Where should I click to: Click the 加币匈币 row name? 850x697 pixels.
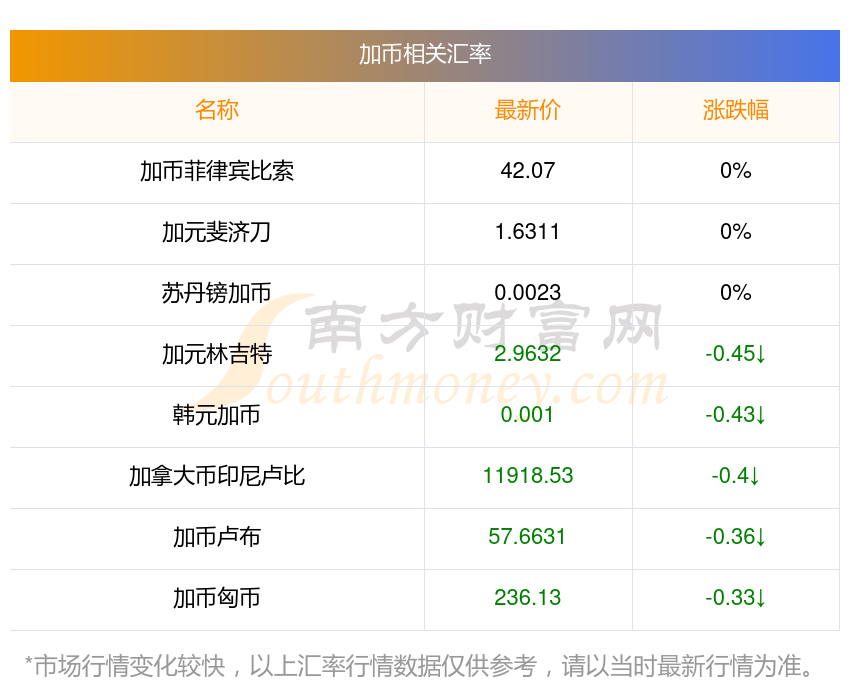(x=217, y=598)
